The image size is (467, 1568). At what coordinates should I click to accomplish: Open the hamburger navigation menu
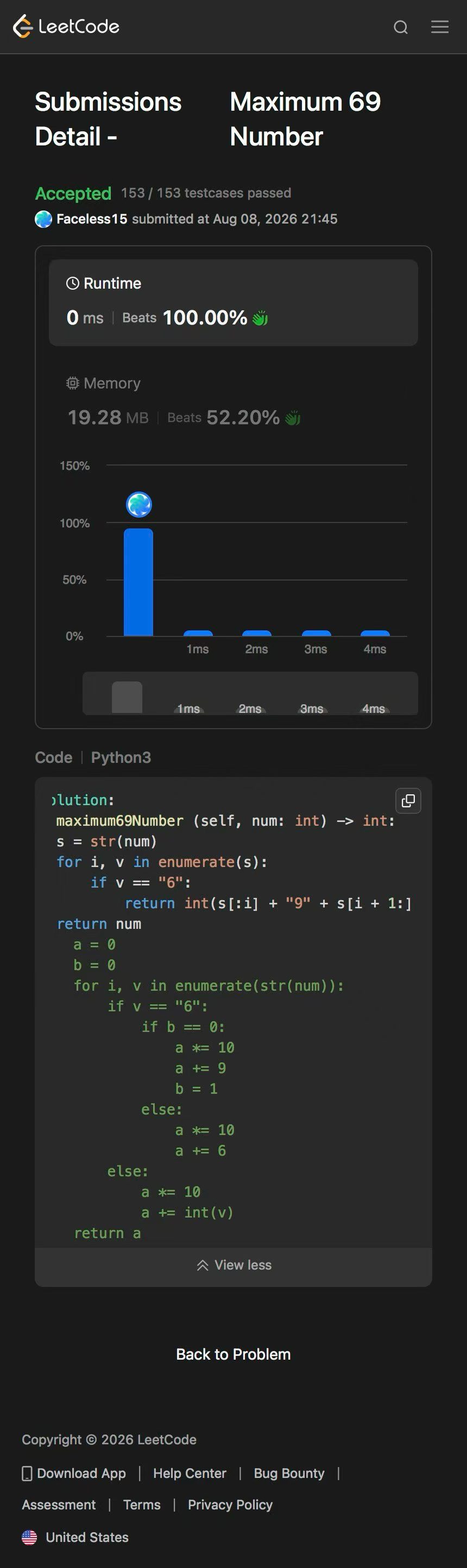[x=440, y=27]
